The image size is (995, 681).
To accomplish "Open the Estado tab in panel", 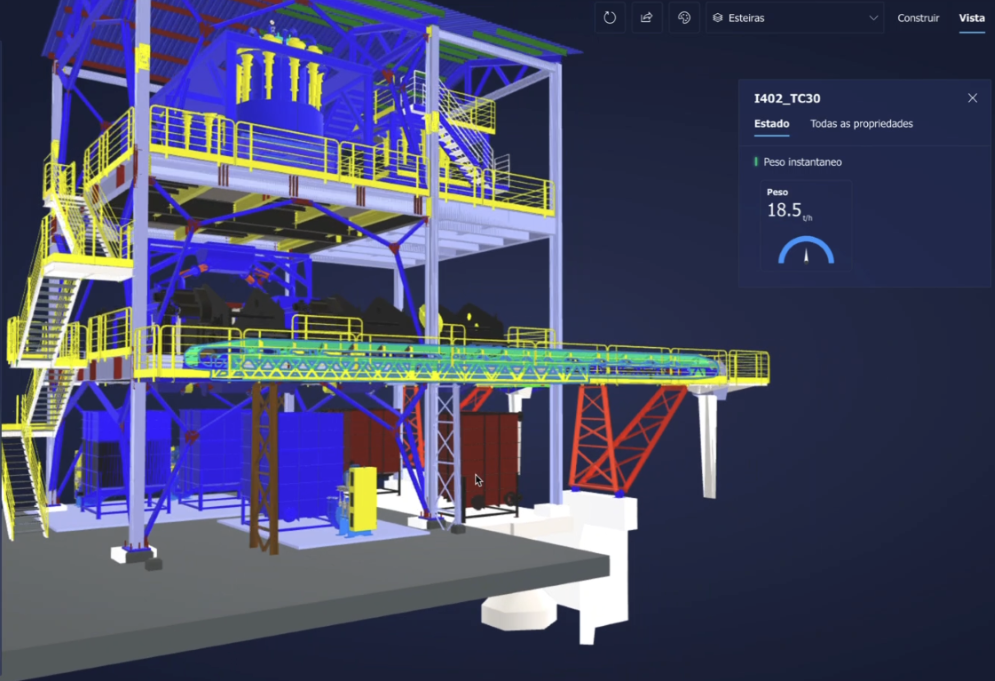I will [771, 124].
